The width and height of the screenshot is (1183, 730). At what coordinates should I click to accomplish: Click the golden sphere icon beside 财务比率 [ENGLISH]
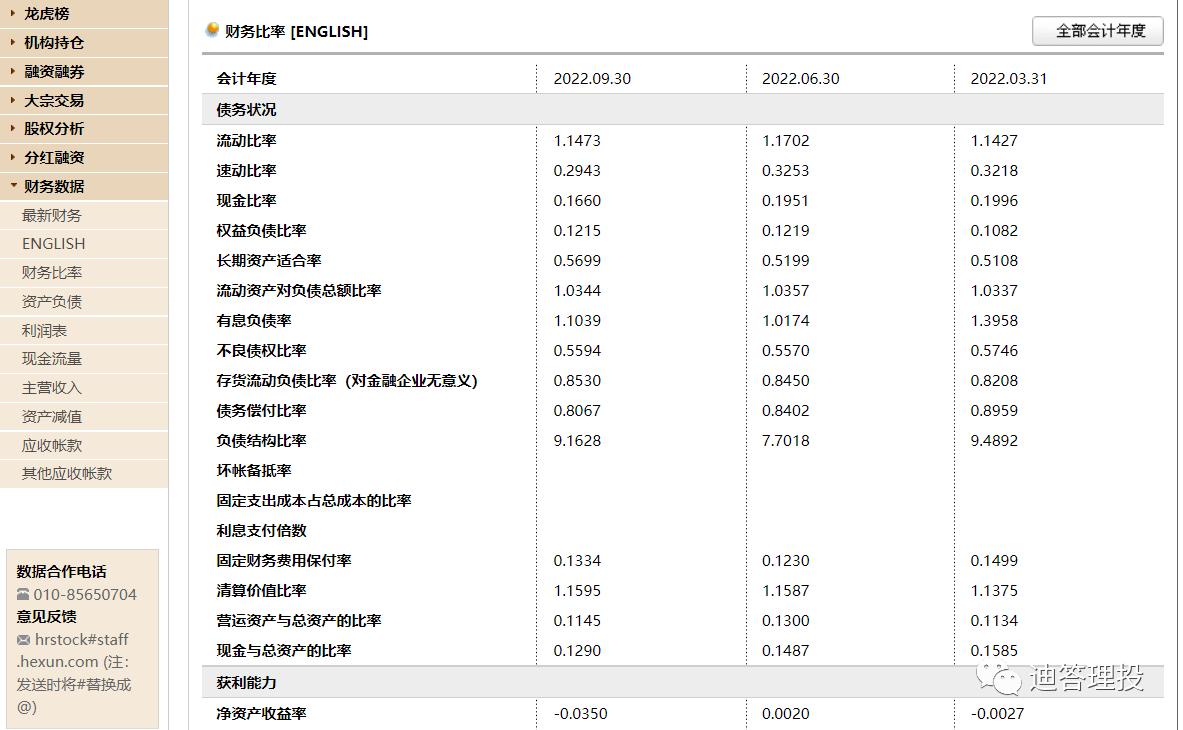point(211,30)
